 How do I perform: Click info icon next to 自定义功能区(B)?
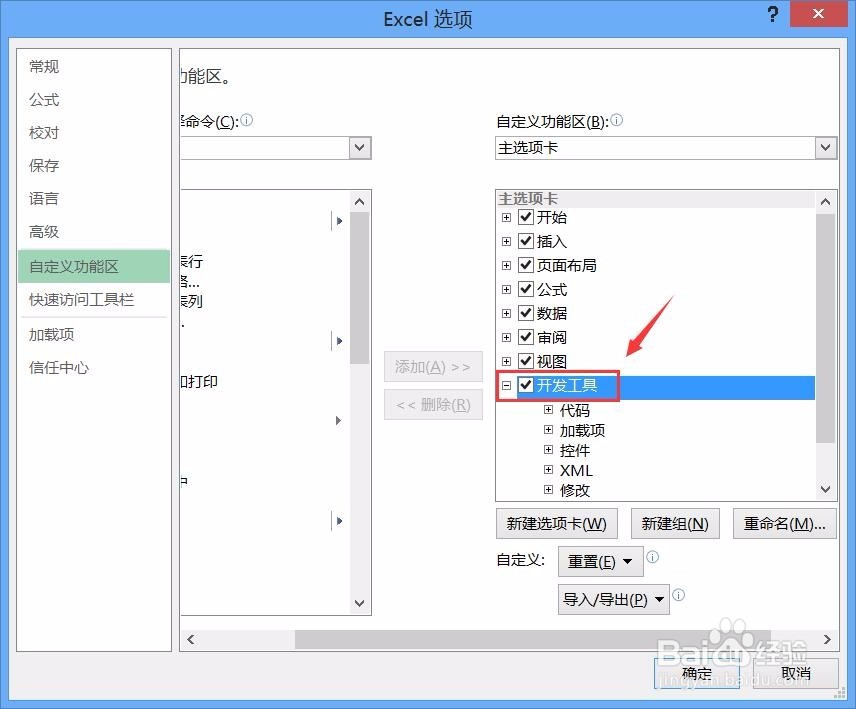(x=616, y=120)
